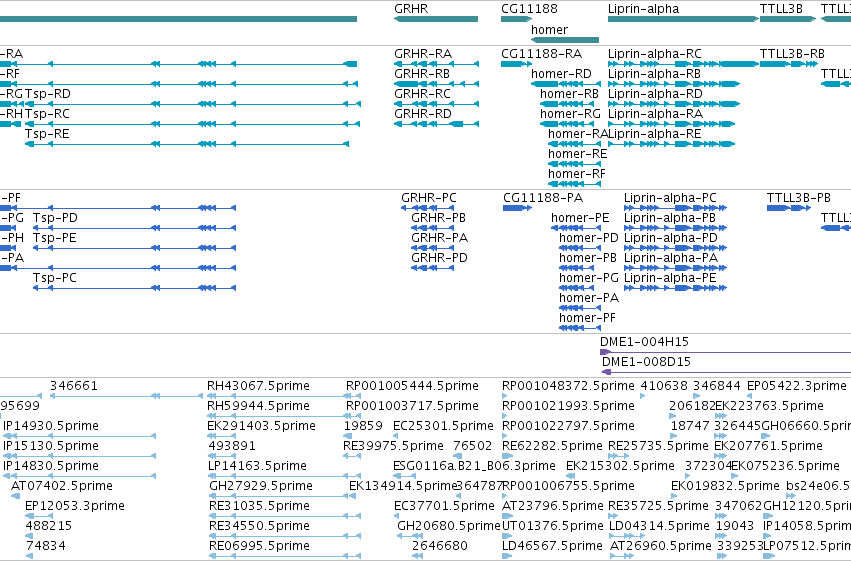Screen dimensions: 851x561
Task: Open the GRHR-PA protein label
Action: point(439,238)
